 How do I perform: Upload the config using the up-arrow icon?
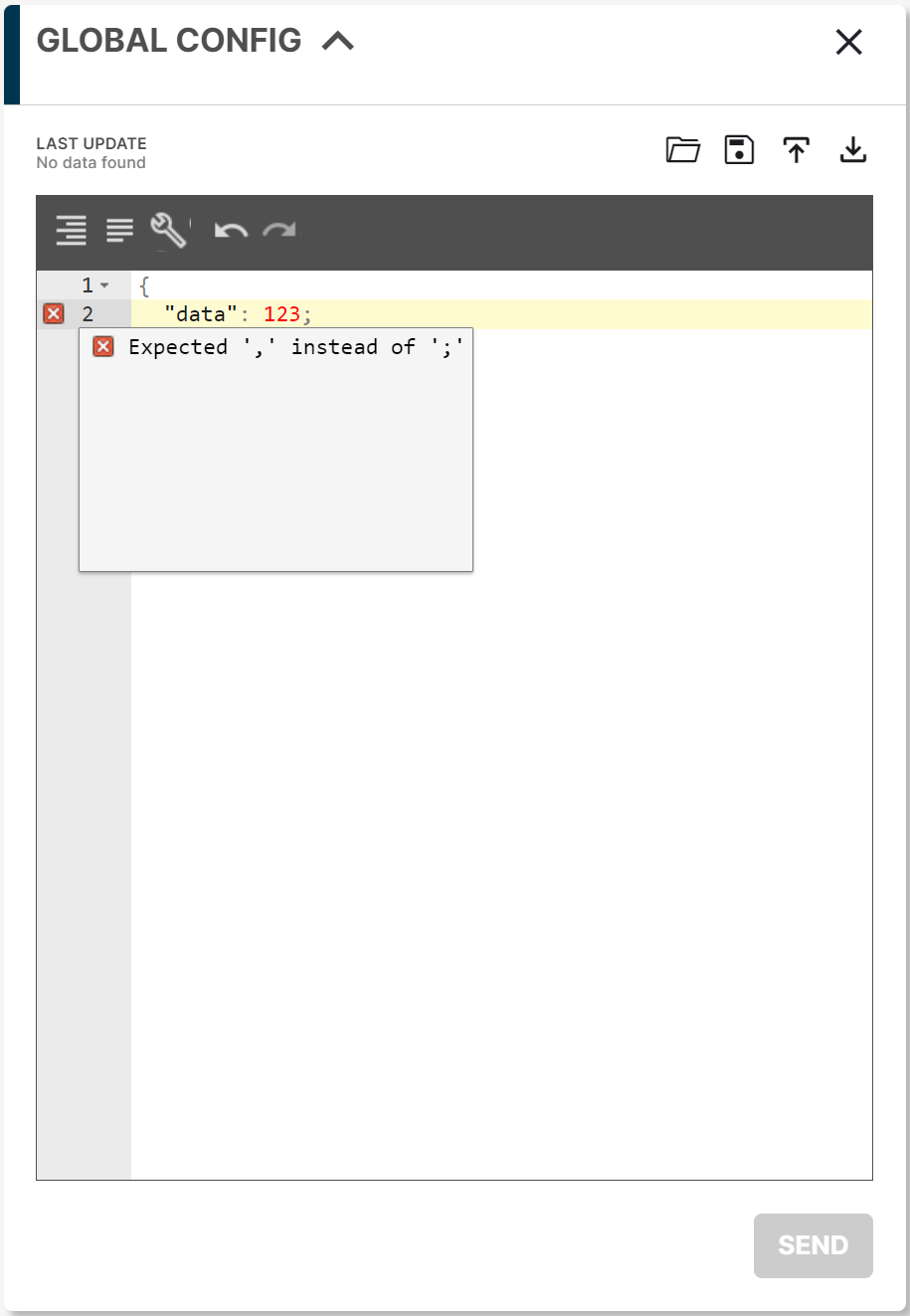(x=796, y=149)
